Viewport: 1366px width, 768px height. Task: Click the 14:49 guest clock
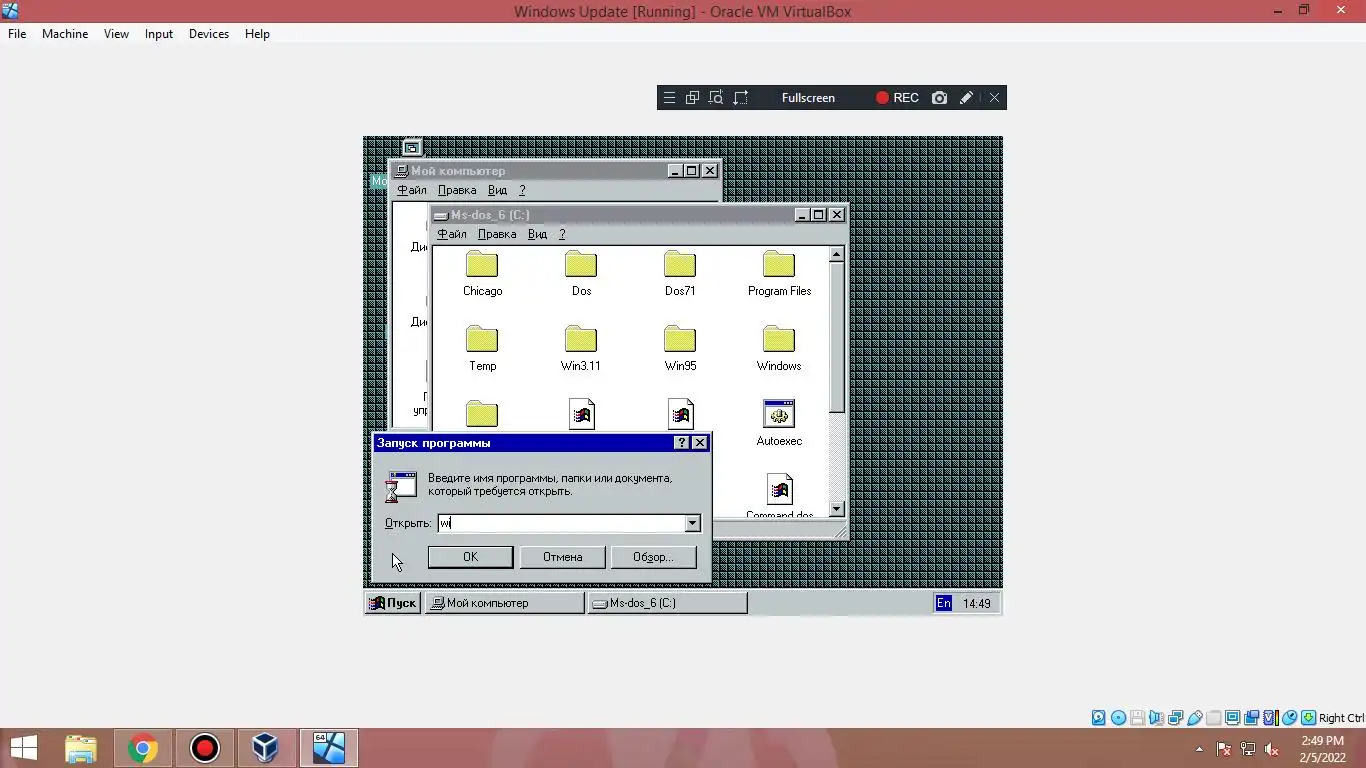click(976, 603)
